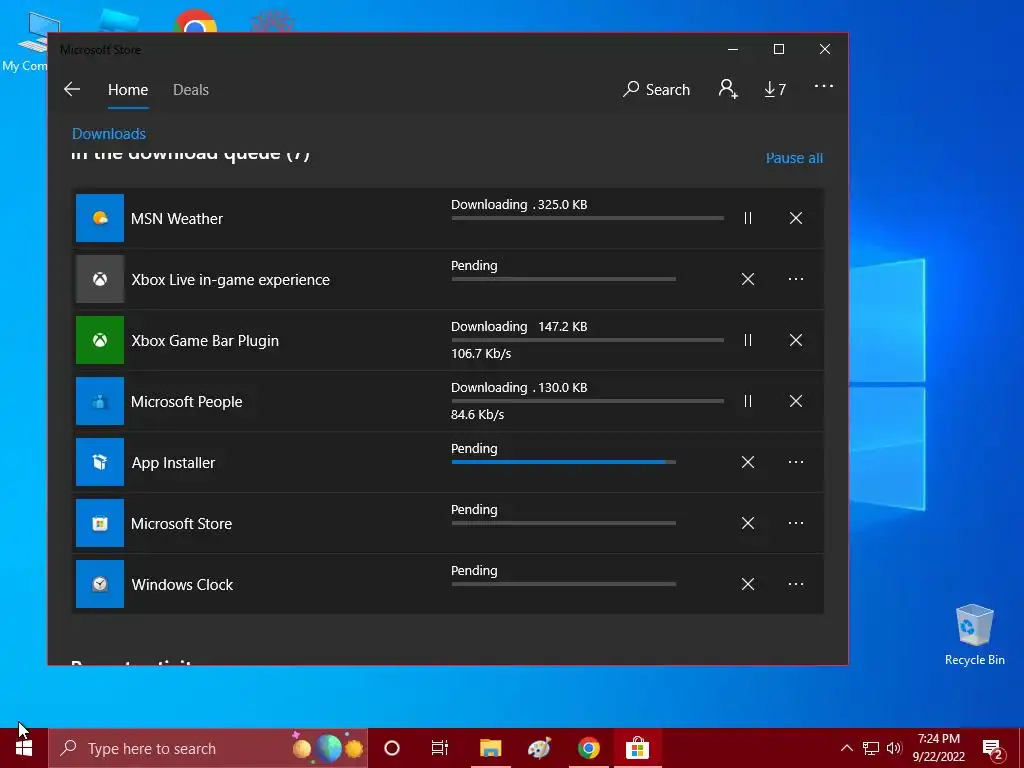Click the taskbar search box
This screenshot has width=1024, height=768.
[208, 748]
